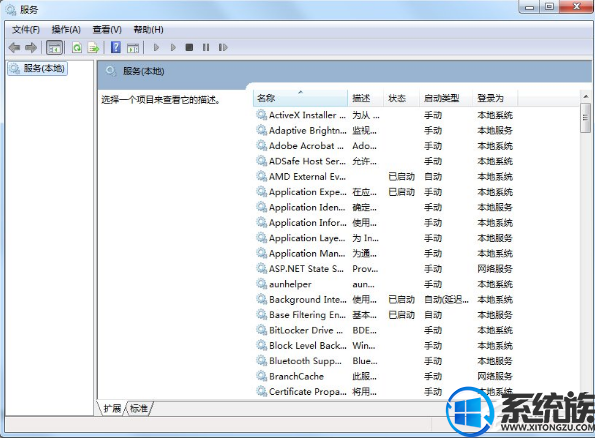Click the Export List toolbar icon
The width and height of the screenshot is (595, 440).
point(93,48)
